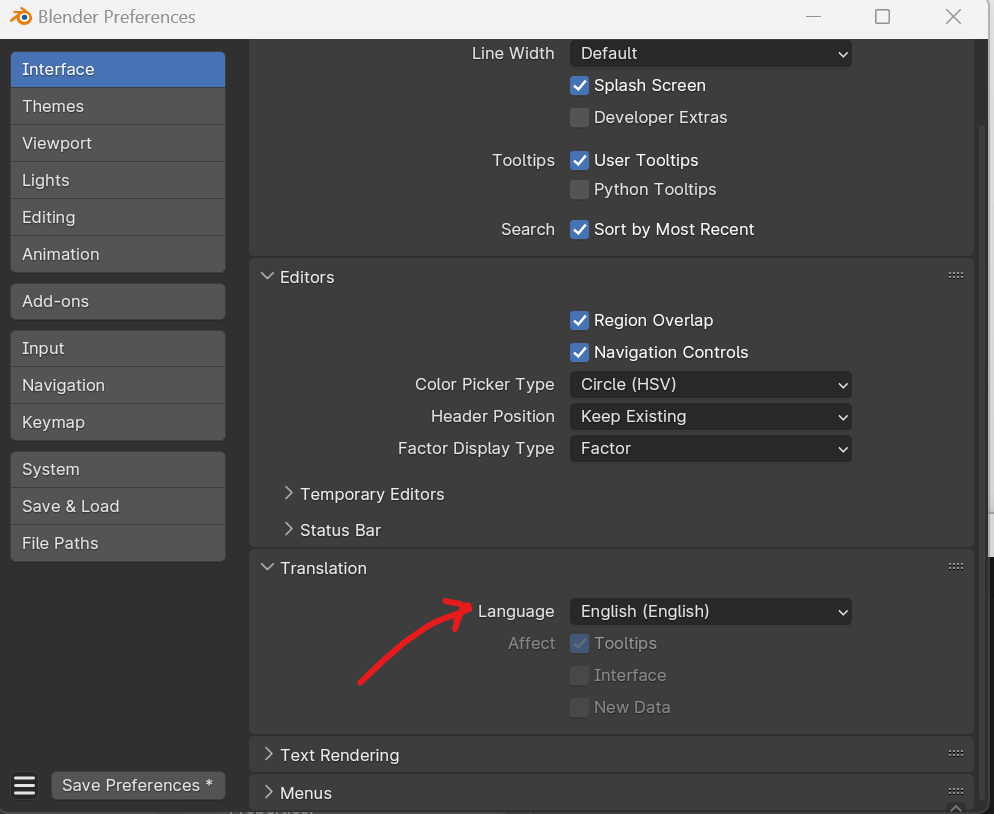The width and height of the screenshot is (994, 814).
Task: Close the Blender Preferences window
Action: [x=953, y=17]
